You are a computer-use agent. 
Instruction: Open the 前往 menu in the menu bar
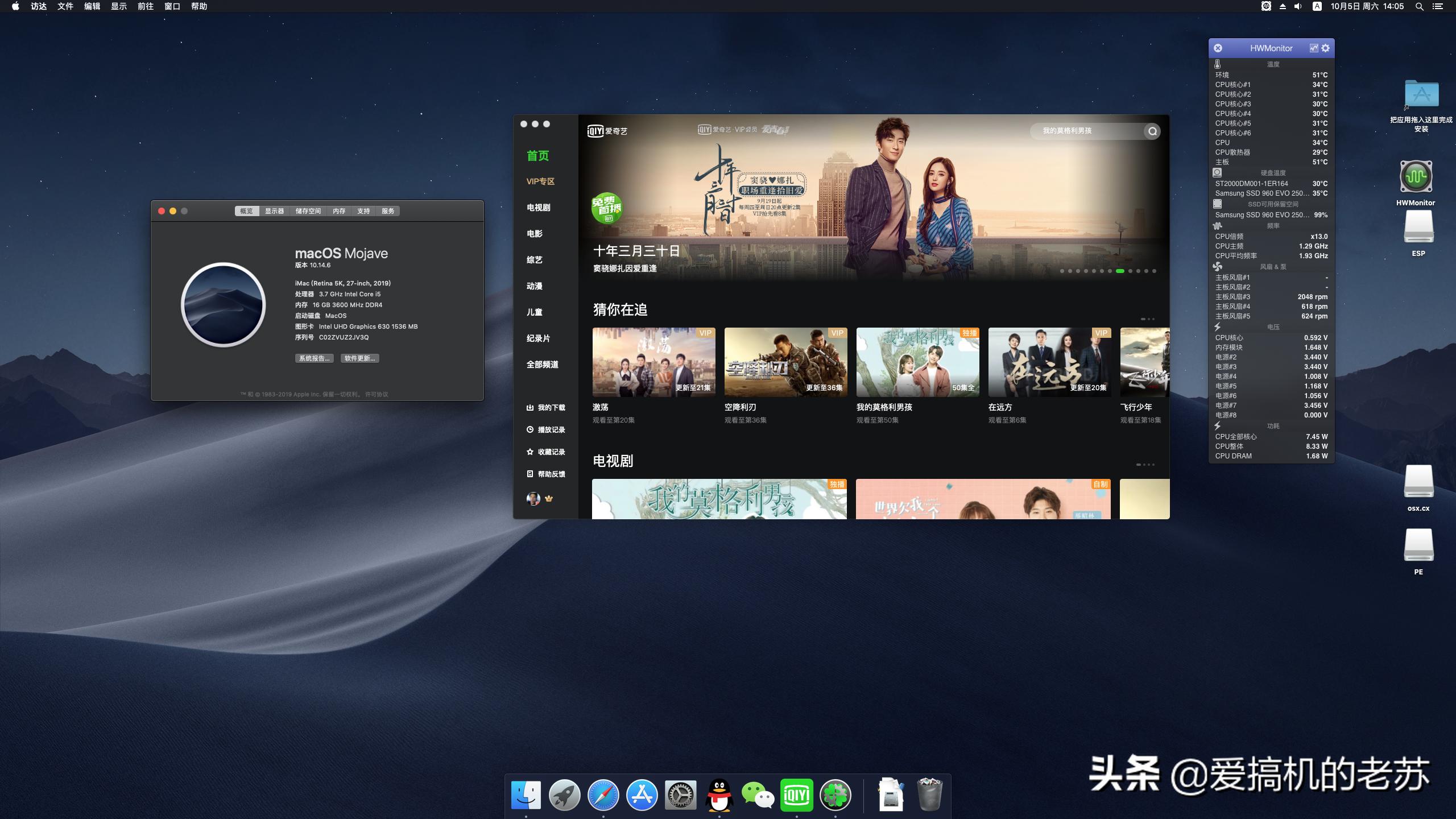146,6
